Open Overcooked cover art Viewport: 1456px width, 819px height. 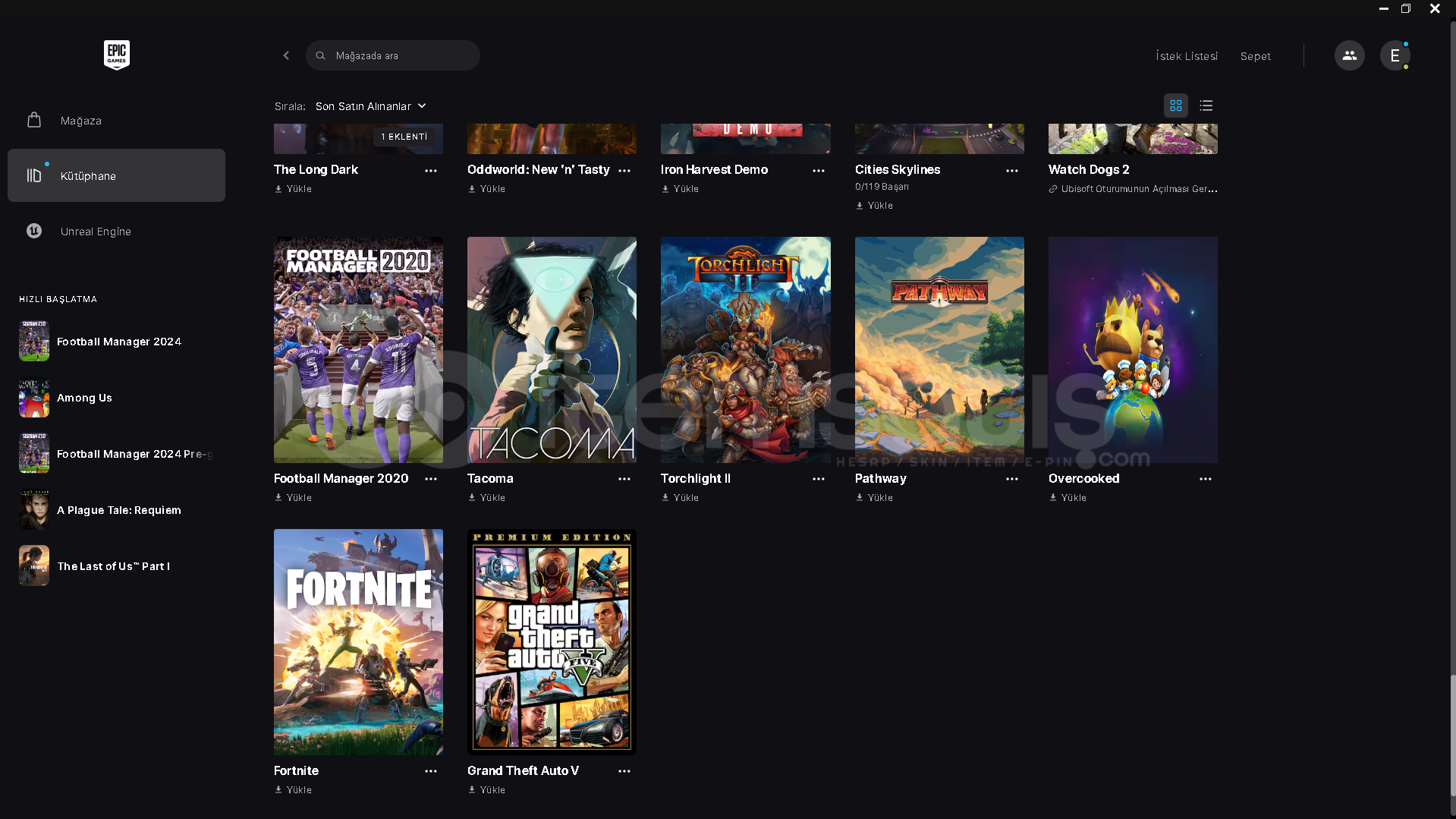[x=1133, y=350]
